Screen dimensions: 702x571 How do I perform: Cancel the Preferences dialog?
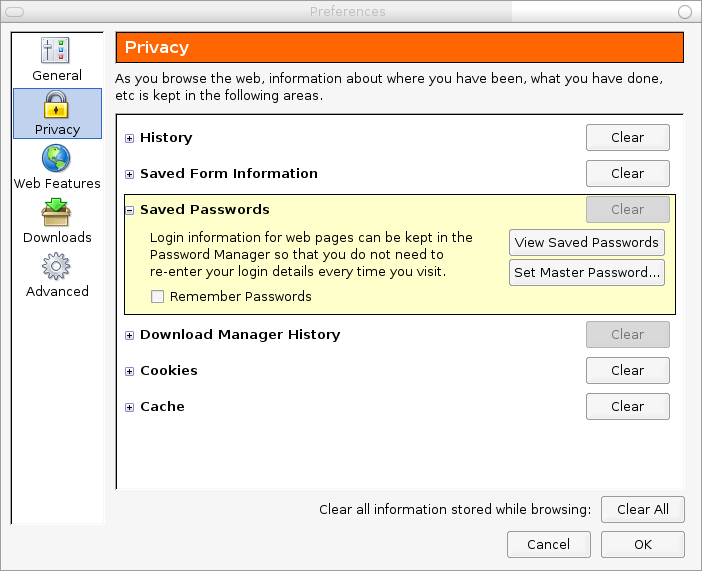coord(548,545)
